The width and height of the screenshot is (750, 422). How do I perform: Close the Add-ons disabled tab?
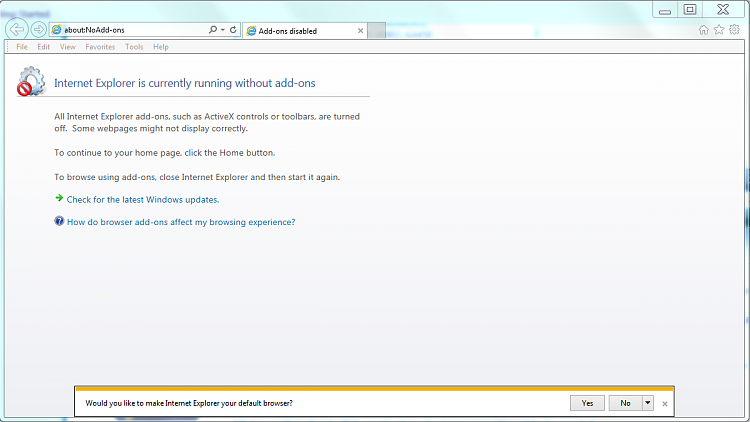361,31
